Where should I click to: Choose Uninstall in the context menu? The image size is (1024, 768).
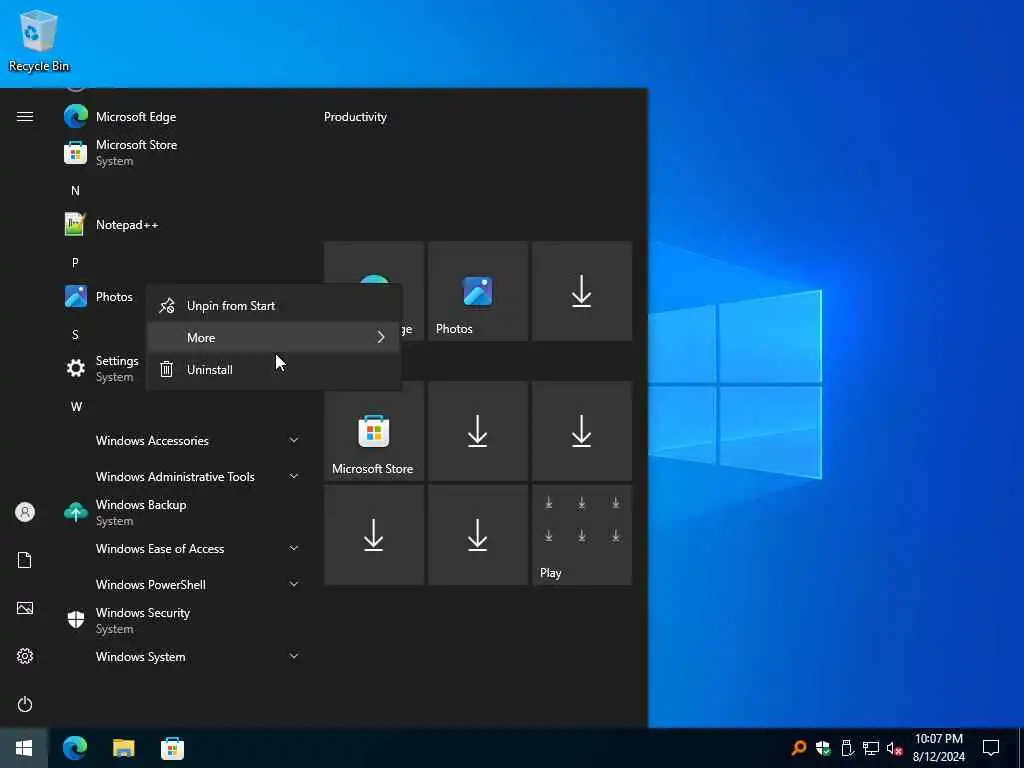[x=274, y=370]
